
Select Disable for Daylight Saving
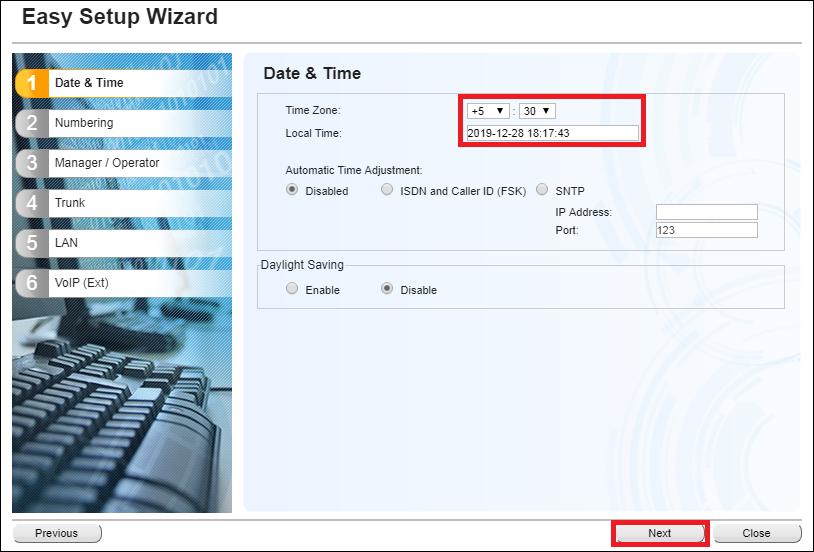coord(387,288)
